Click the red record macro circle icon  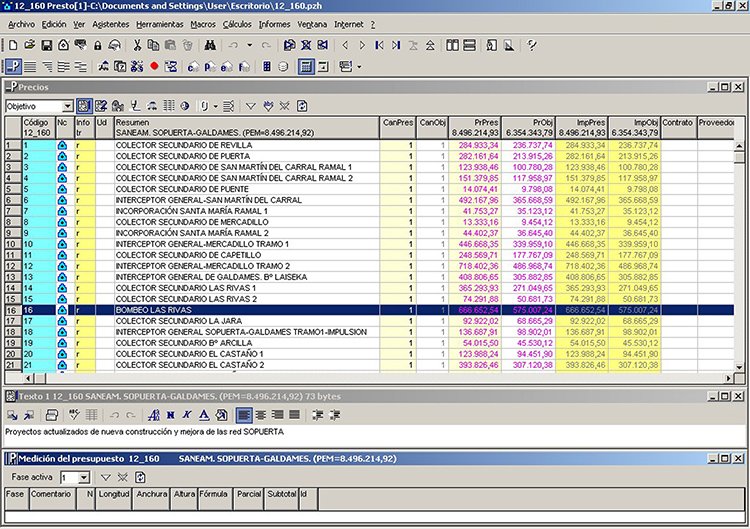(154, 67)
